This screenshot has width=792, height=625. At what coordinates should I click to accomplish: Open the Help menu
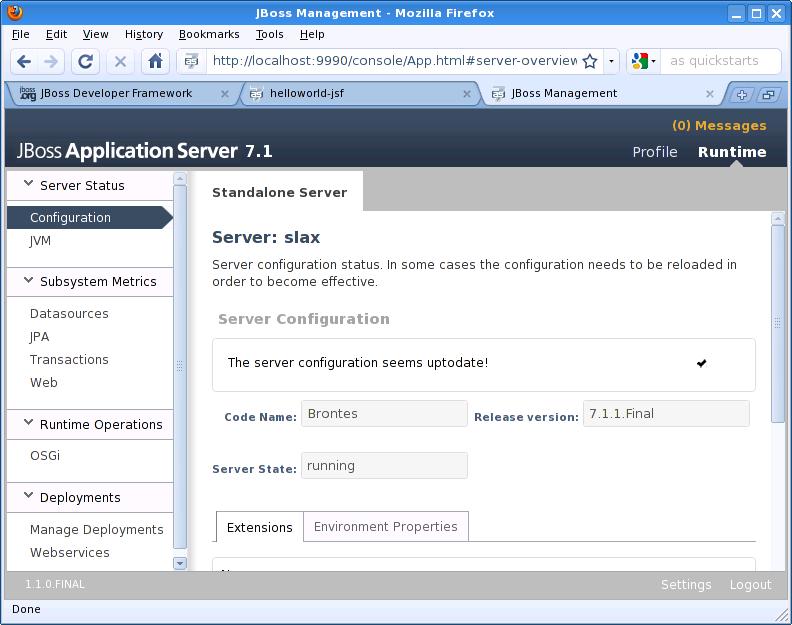tap(312, 34)
